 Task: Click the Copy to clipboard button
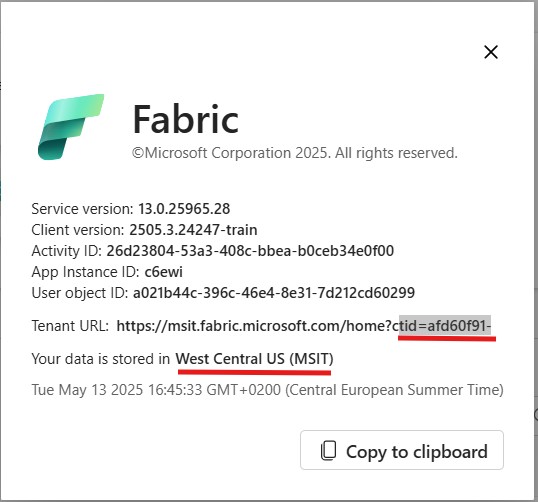pos(402,450)
